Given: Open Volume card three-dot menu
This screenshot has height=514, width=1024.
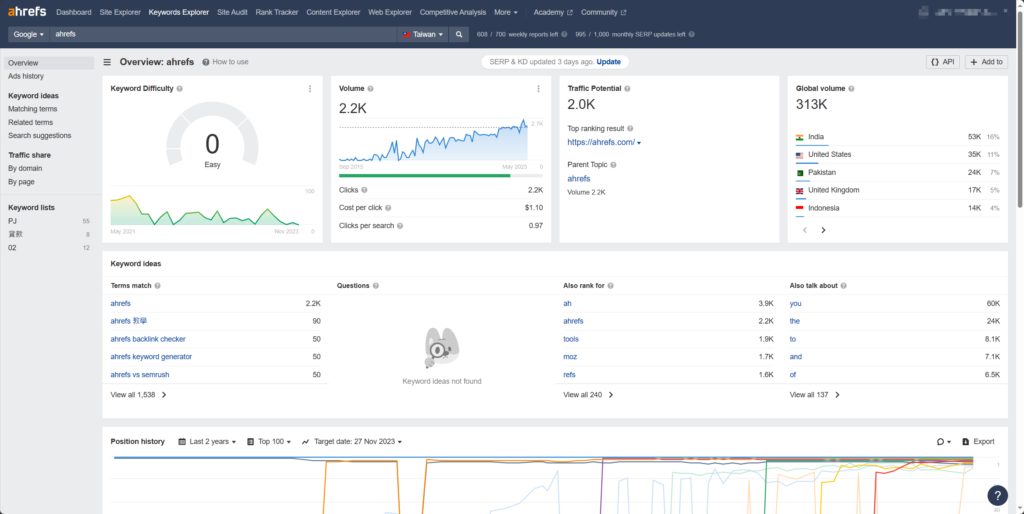Looking at the screenshot, I should pos(538,89).
